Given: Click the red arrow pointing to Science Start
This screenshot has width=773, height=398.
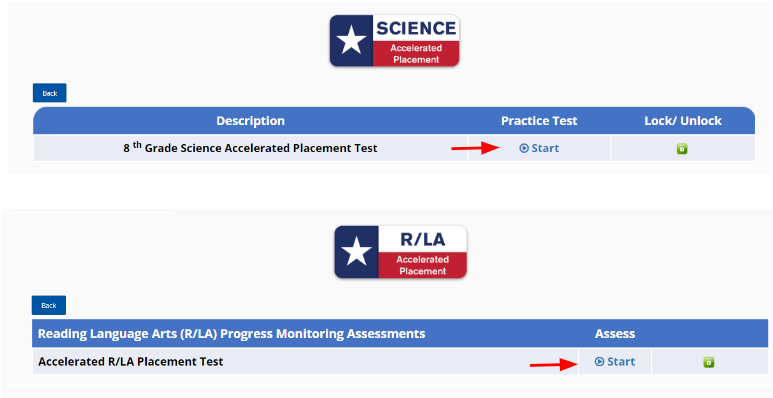Looking at the screenshot, I should click(476, 147).
